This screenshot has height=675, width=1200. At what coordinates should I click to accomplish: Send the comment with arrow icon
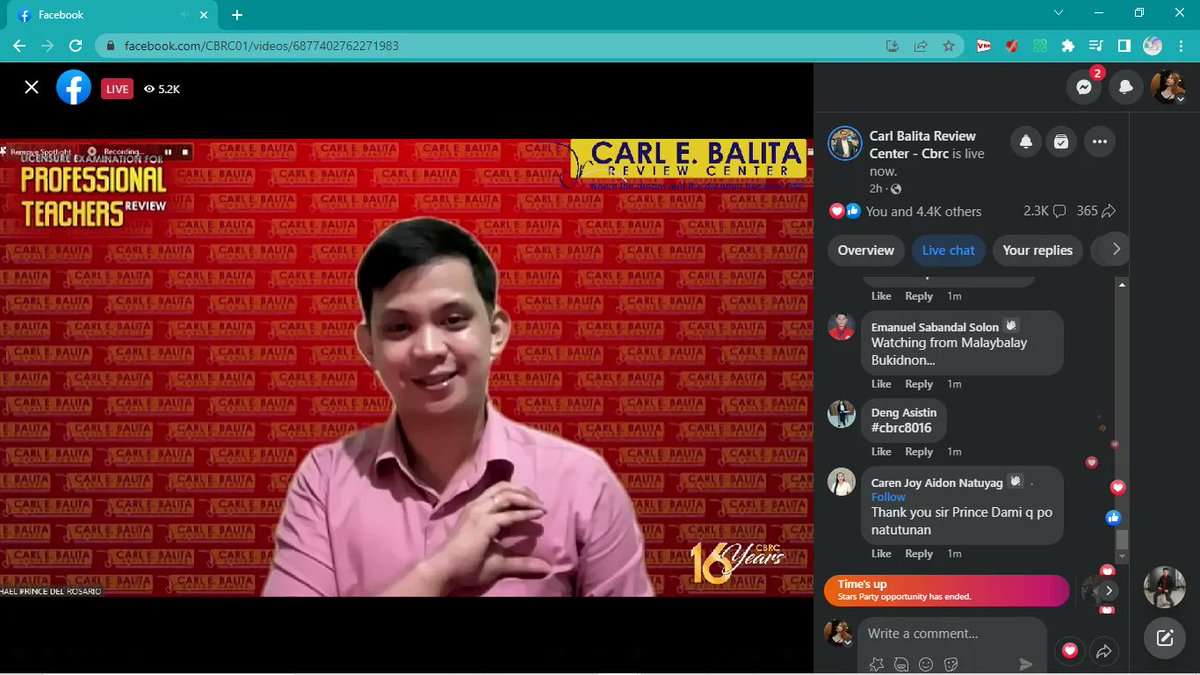1025,664
